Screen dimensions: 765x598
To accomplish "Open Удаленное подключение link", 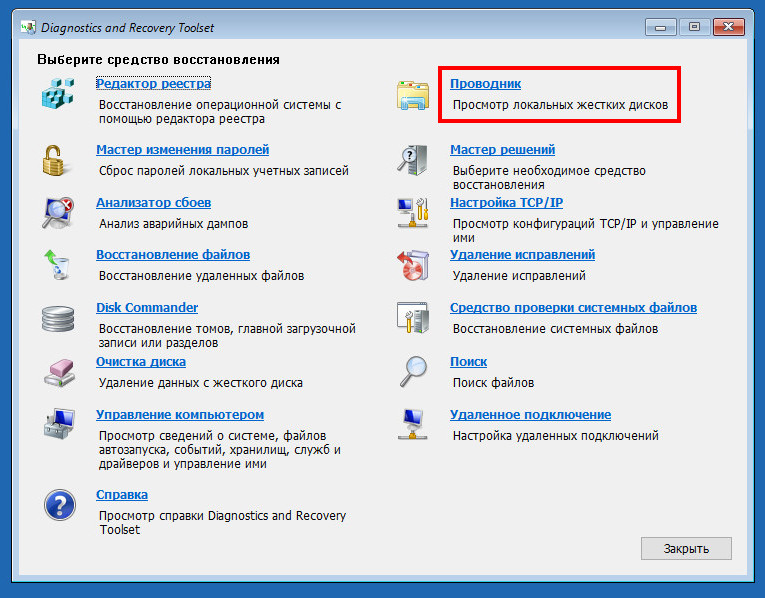I will (x=530, y=415).
